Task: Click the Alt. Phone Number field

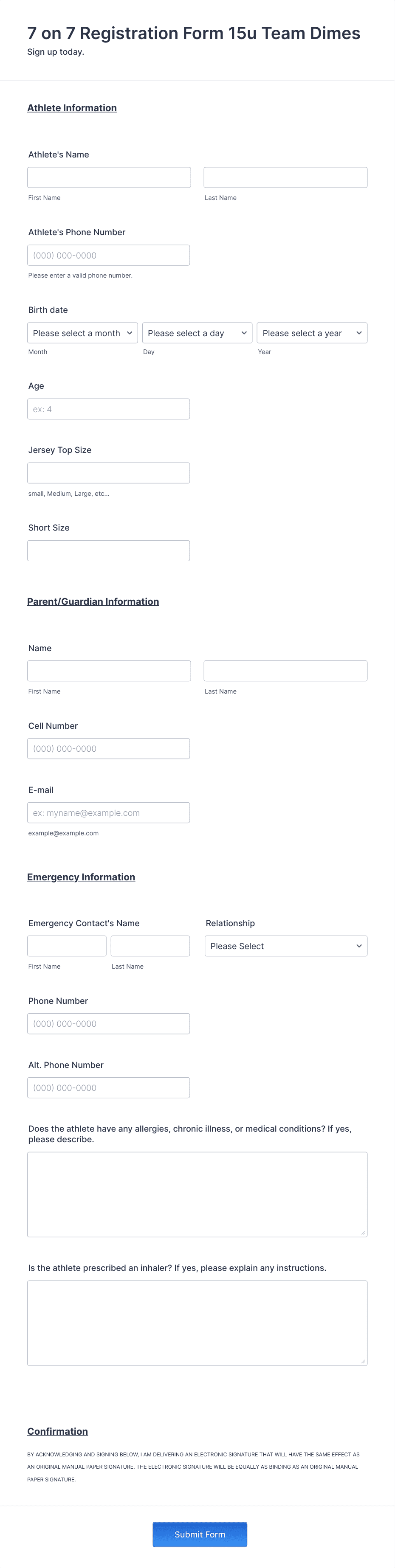Action: click(108, 1088)
